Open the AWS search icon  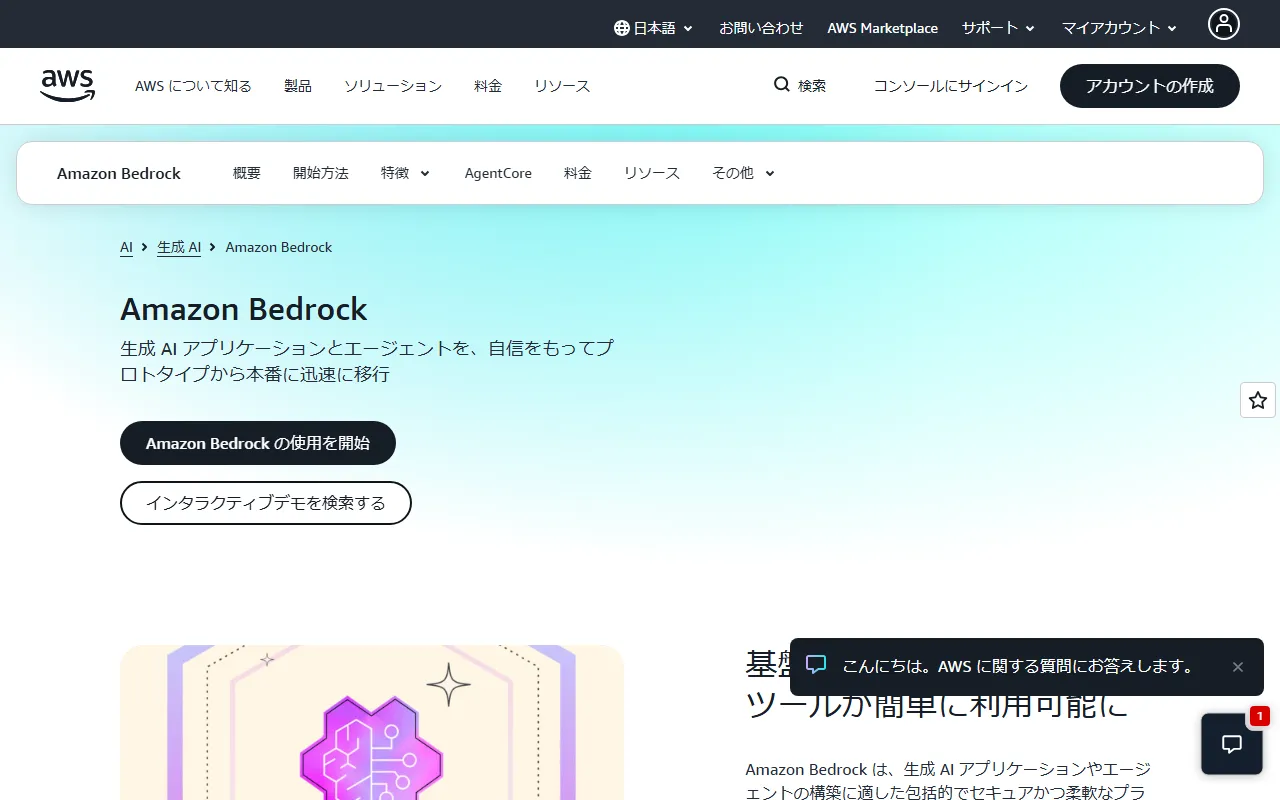click(x=782, y=85)
